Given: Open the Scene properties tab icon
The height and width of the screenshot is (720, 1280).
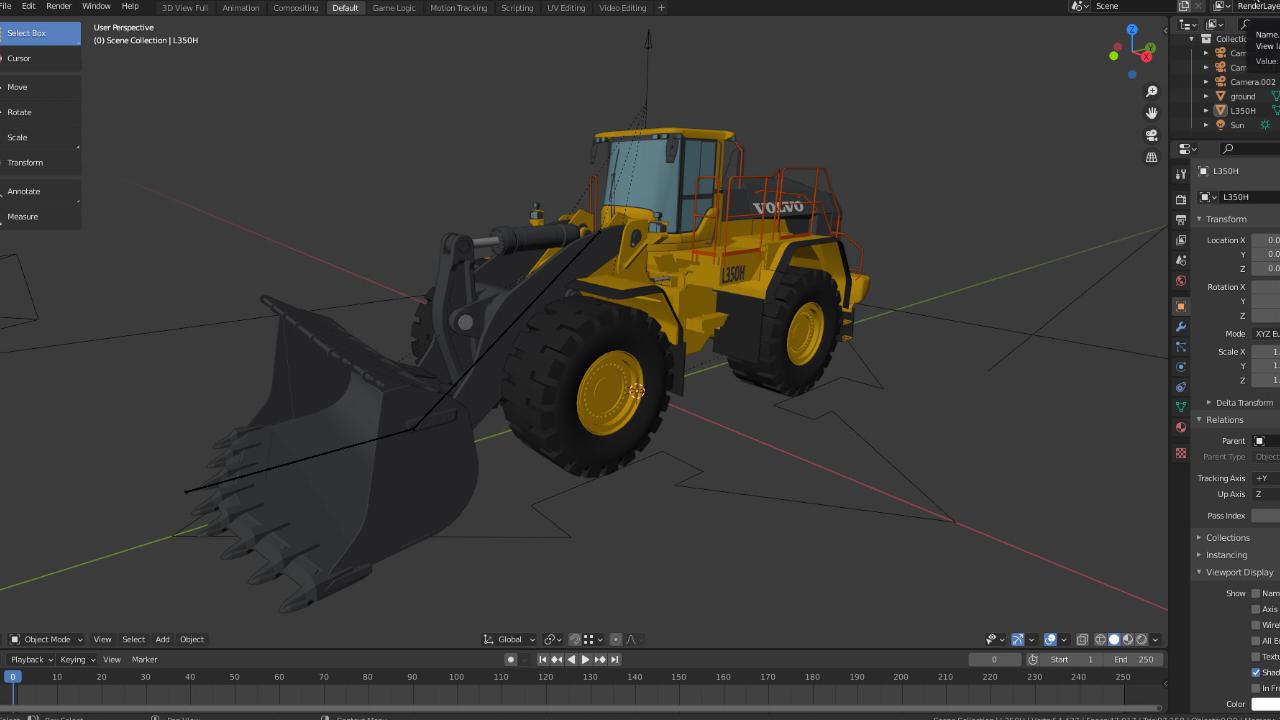Looking at the screenshot, I should [x=1181, y=260].
